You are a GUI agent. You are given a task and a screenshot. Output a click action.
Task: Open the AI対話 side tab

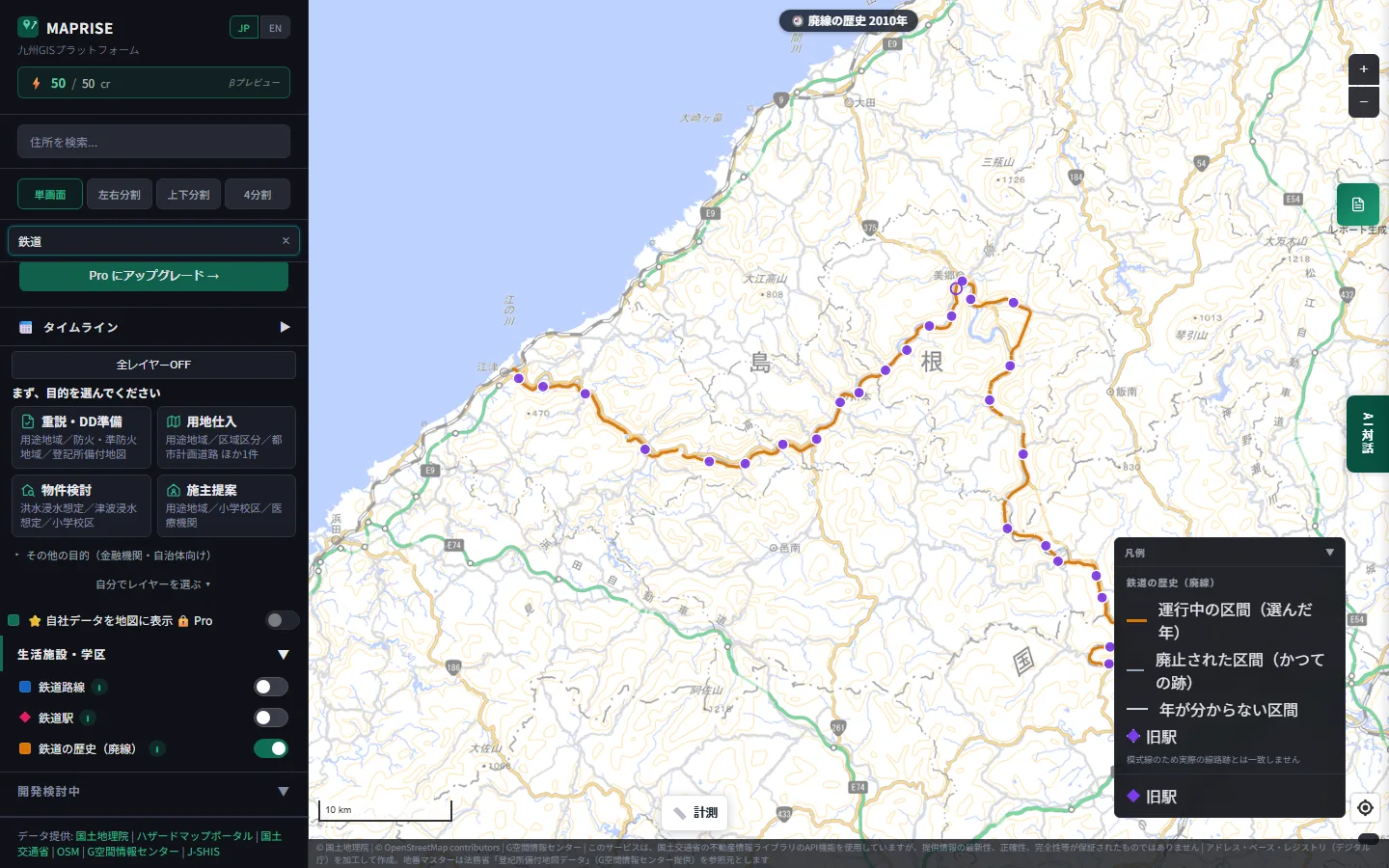pyautogui.click(x=1368, y=433)
